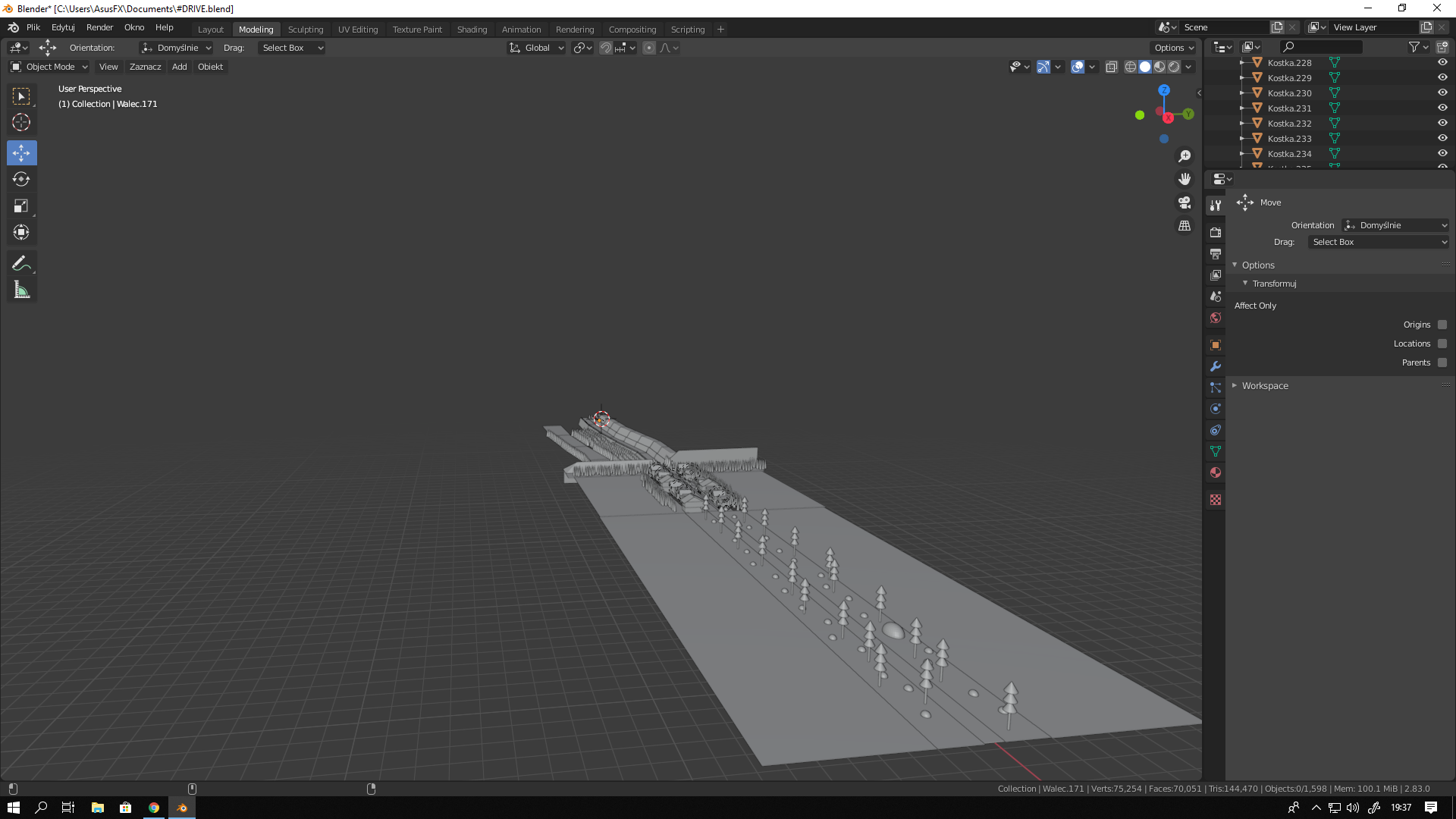This screenshot has height=819, width=1456.
Task: Open Object Mode dropdown
Action: click(x=49, y=67)
